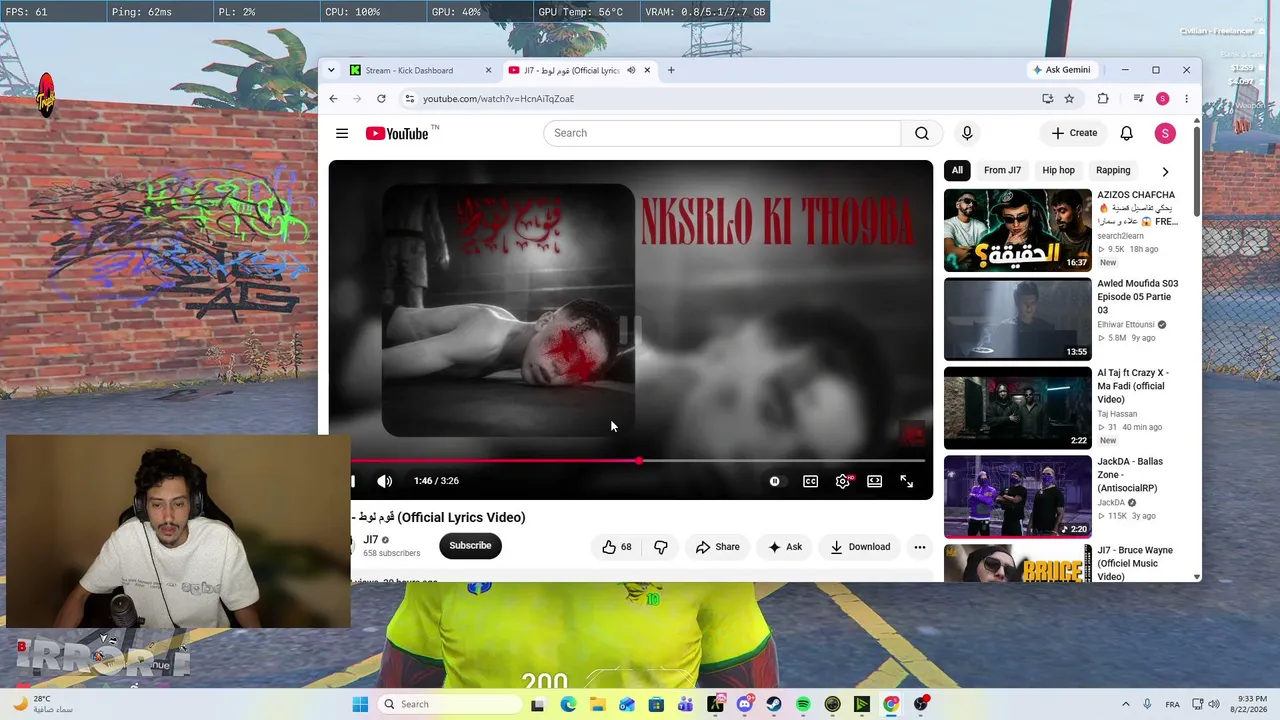Image resolution: width=1280 pixels, height=720 pixels.
Task: Open the YouTube guide hamburger menu
Action: coord(342,133)
